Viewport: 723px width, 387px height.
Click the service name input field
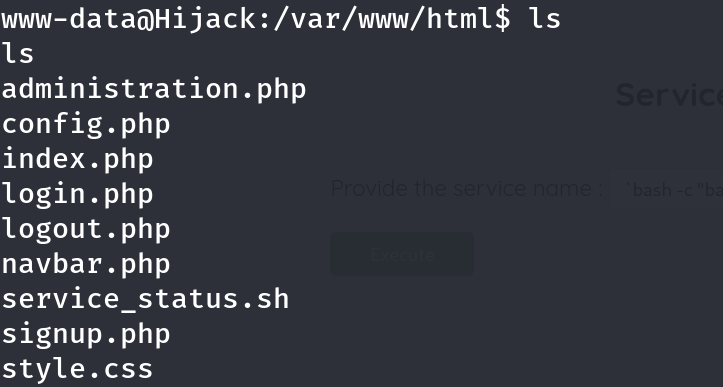coord(665,189)
